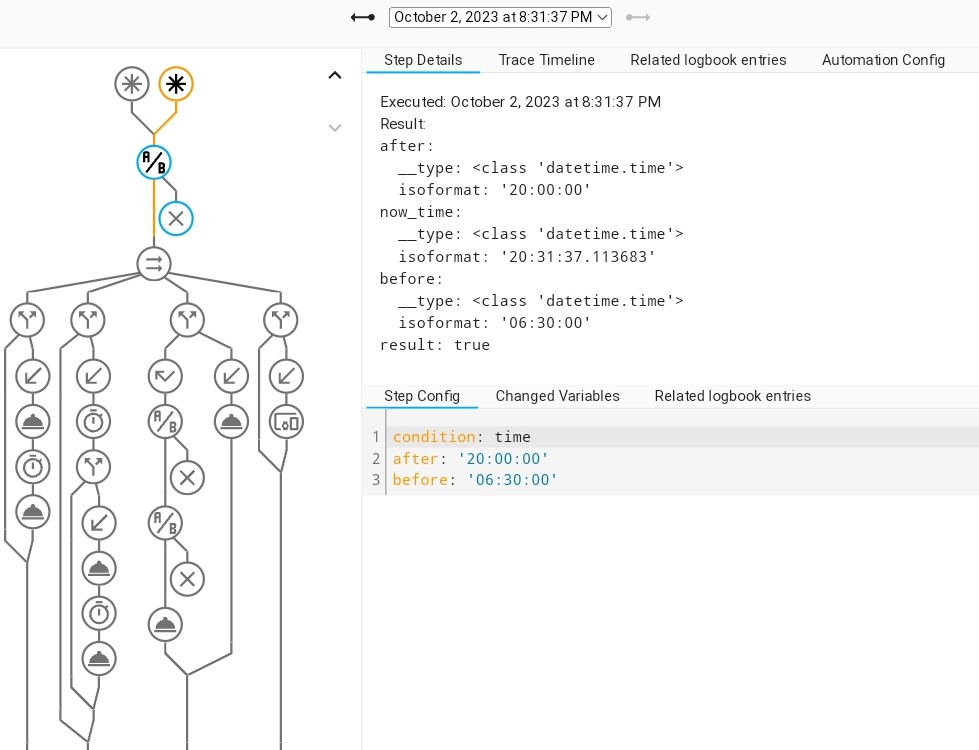Click the blue X stop node

[175, 218]
